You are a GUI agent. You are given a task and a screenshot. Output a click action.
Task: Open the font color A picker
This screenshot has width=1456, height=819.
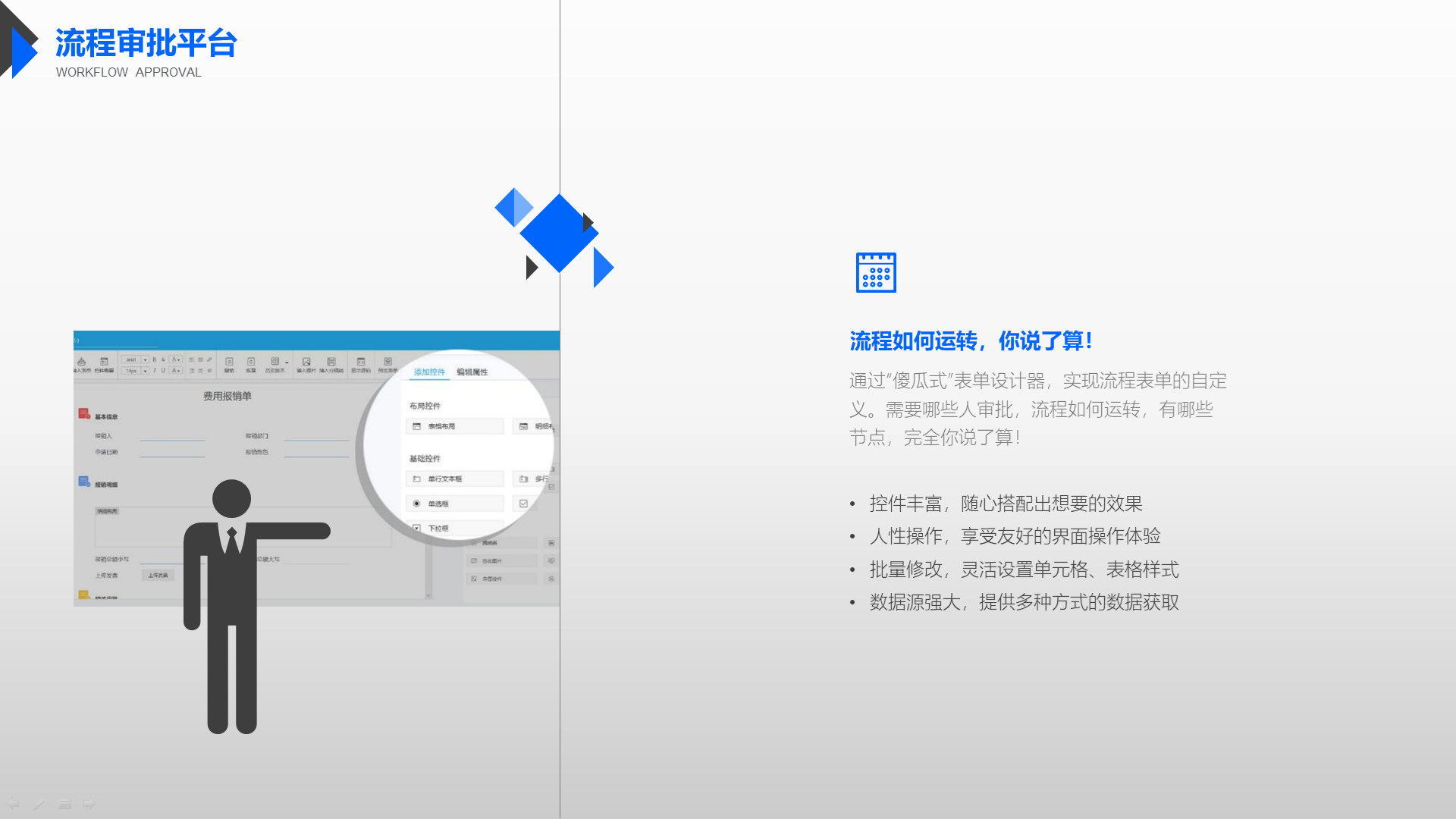(x=175, y=360)
